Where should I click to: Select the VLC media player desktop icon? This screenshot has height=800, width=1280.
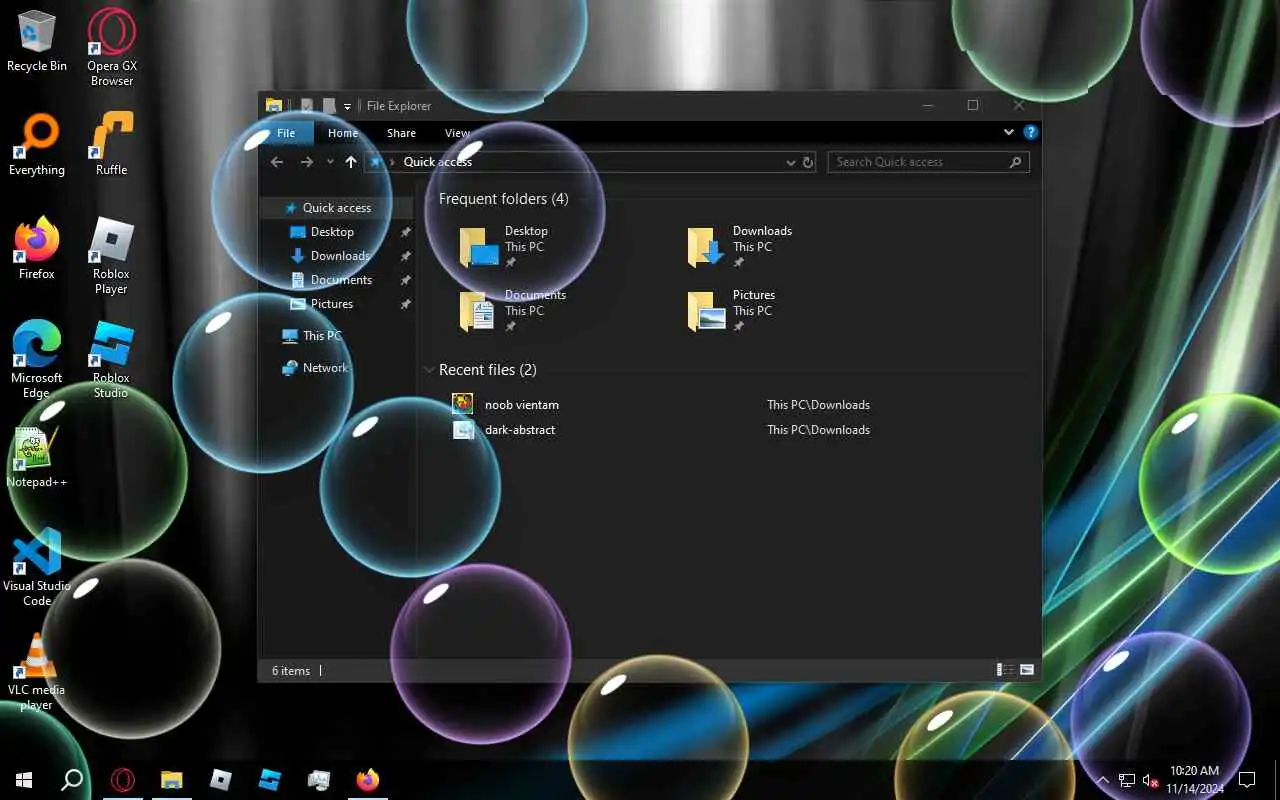(x=37, y=672)
